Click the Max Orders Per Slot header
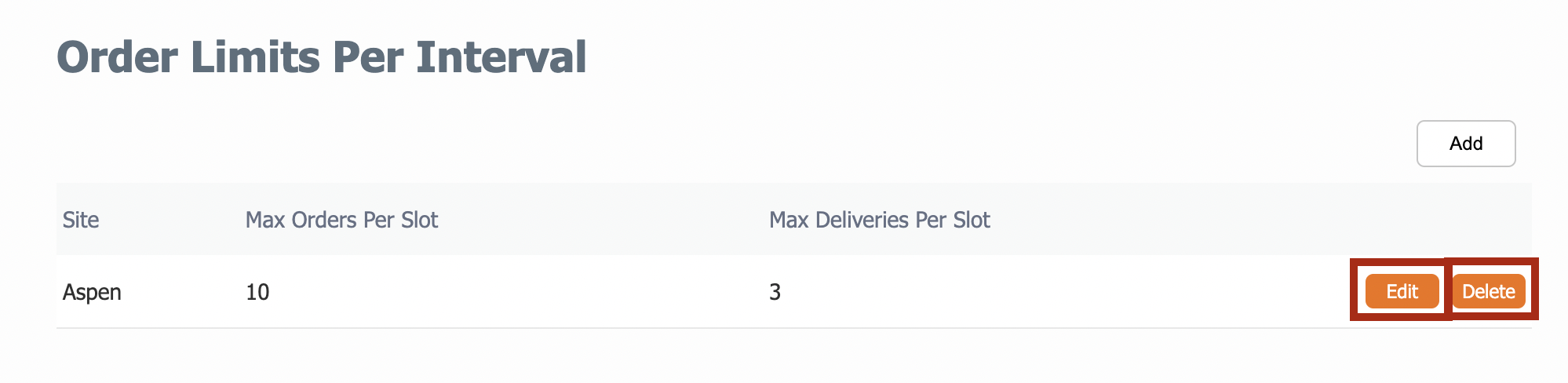 coord(341,220)
